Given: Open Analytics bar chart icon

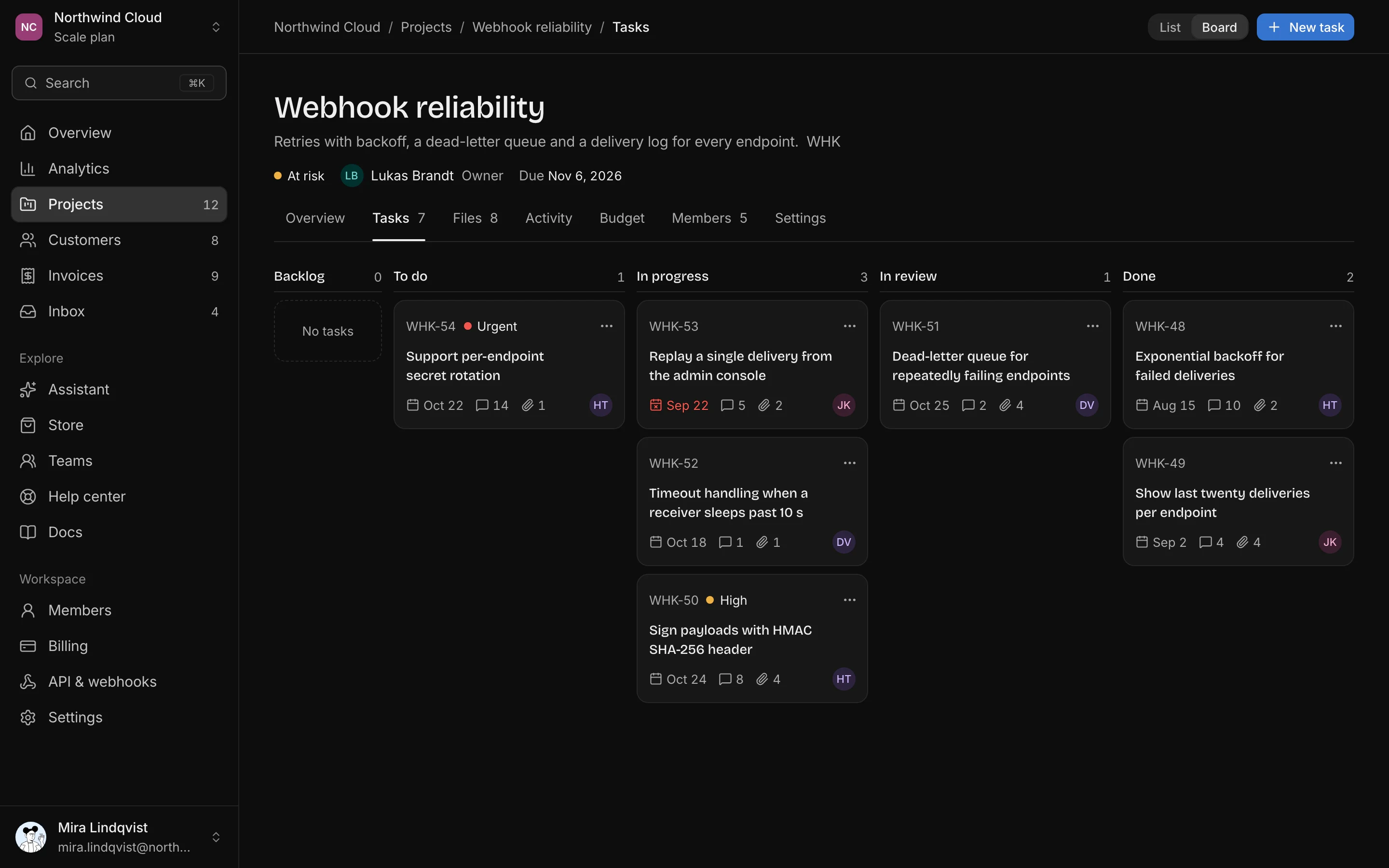Looking at the screenshot, I should pyautogui.click(x=27, y=168).
